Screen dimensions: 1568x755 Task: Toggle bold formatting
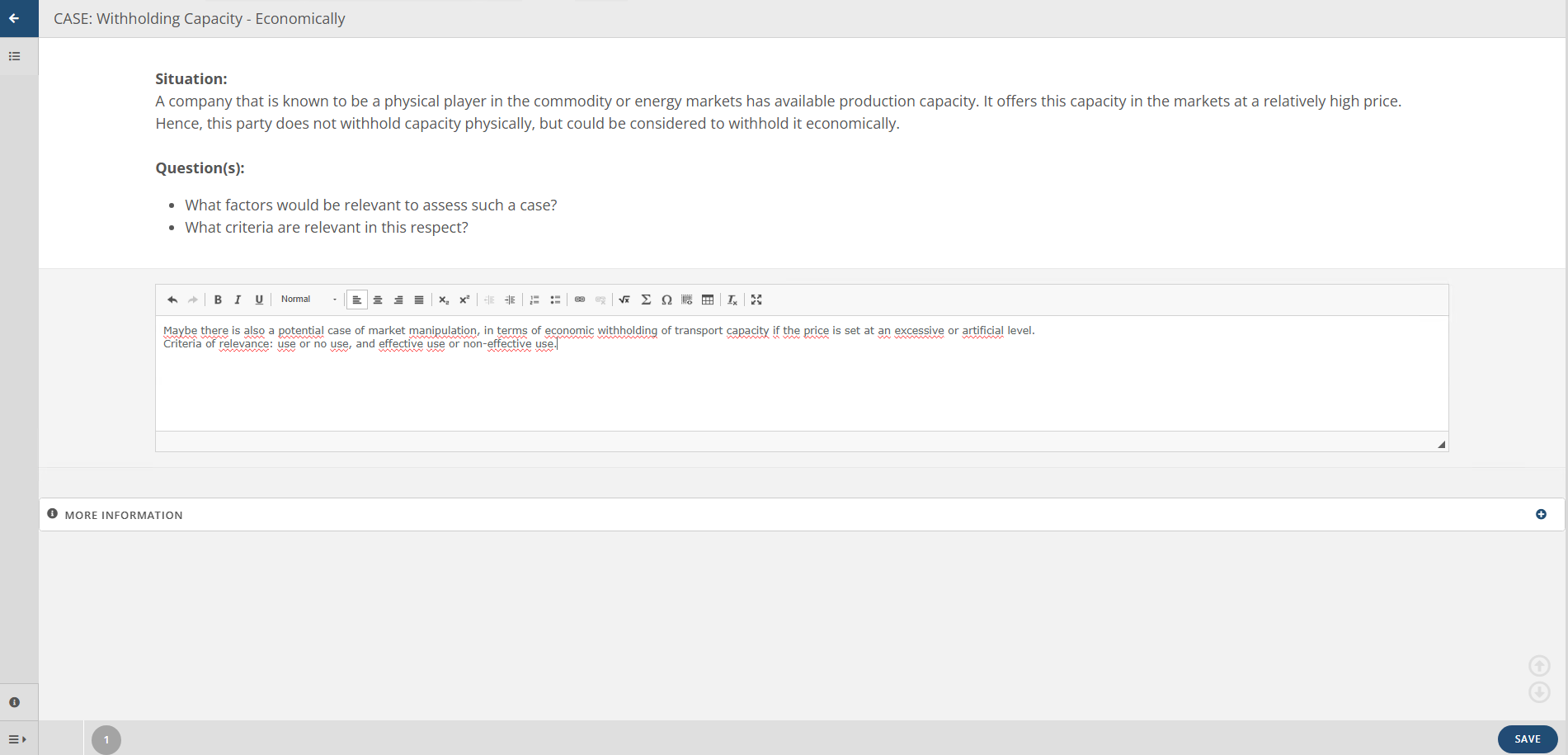click(x=218, y=300)
